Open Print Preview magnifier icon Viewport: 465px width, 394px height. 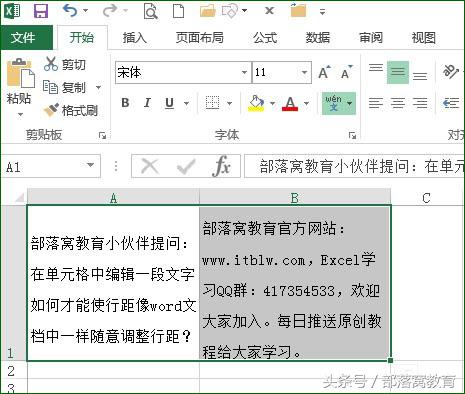(x=151, y=11)
